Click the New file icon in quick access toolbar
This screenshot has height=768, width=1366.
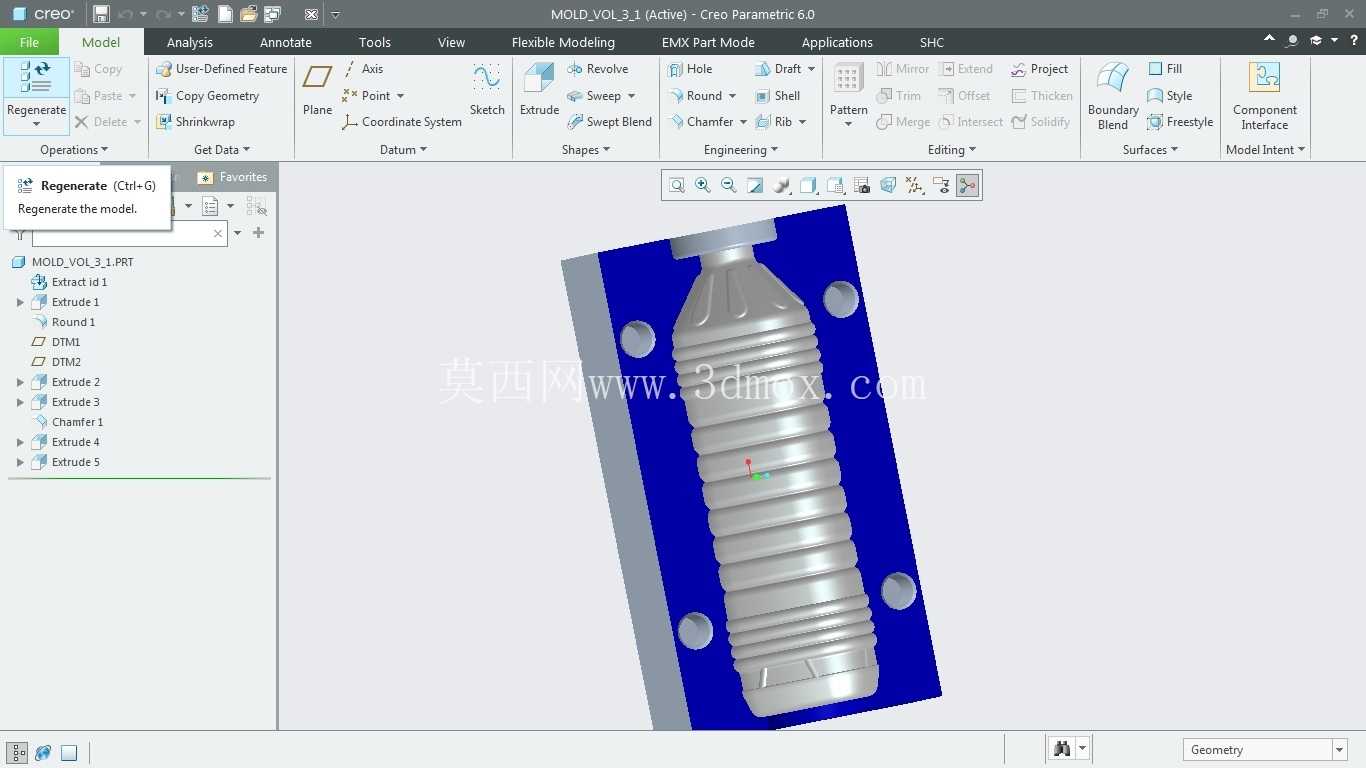[225, 14]
